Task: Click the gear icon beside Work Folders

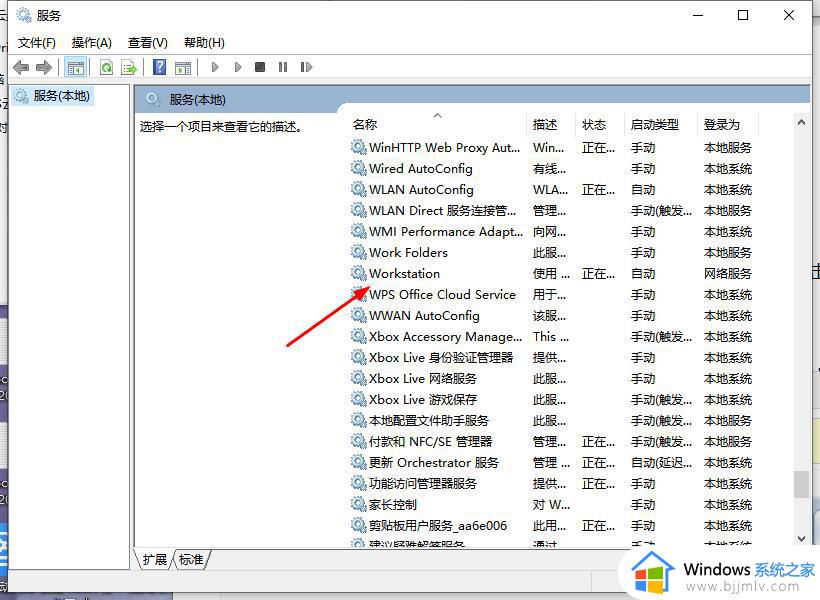Action: tap(358, 252)
